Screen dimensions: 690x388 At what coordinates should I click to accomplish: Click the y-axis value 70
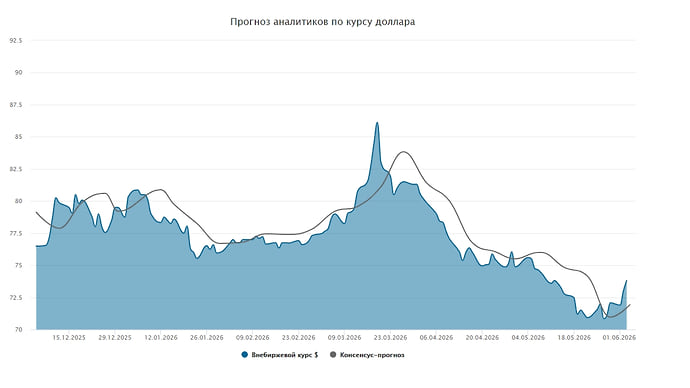tap(19, 329)
